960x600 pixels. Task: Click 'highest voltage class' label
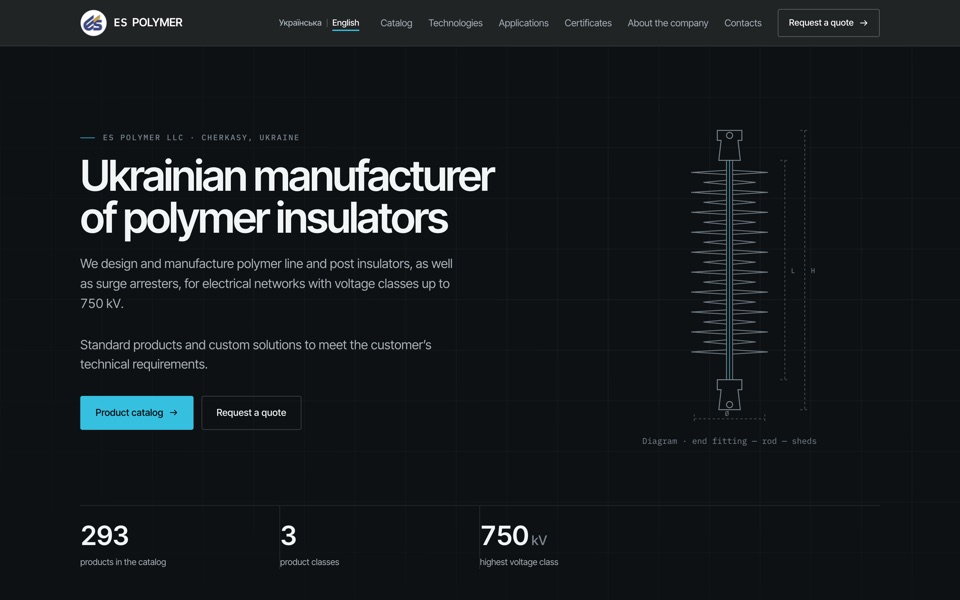tap(519, 562)
